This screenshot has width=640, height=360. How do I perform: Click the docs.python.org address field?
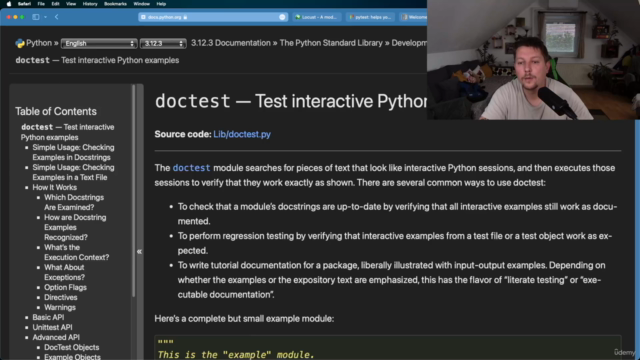[x=213, y=17]
